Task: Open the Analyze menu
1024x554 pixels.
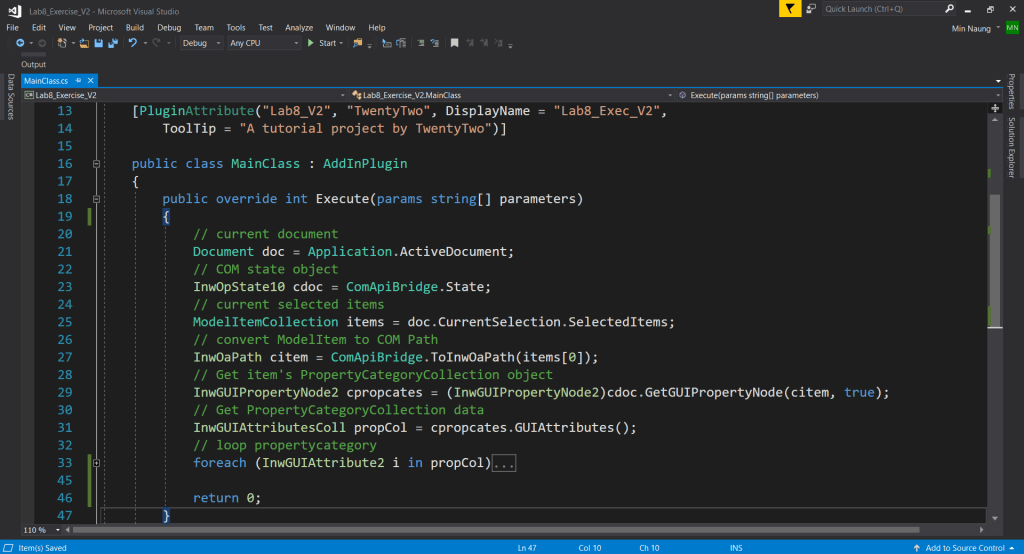Action: [299, 27]
